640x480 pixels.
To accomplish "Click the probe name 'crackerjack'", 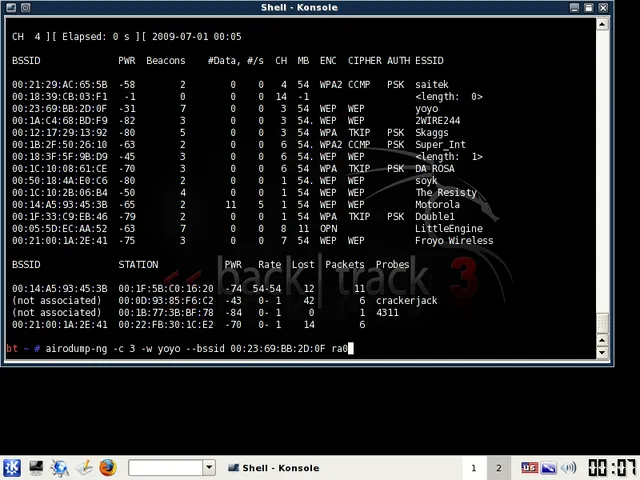I will click(x=407, y=300).
